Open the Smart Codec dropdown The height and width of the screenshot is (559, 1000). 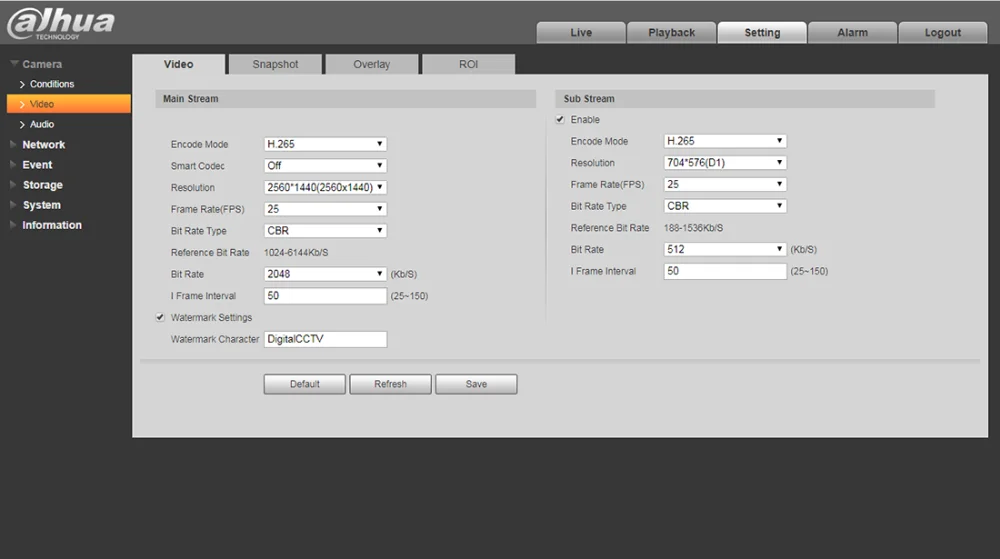325,166
